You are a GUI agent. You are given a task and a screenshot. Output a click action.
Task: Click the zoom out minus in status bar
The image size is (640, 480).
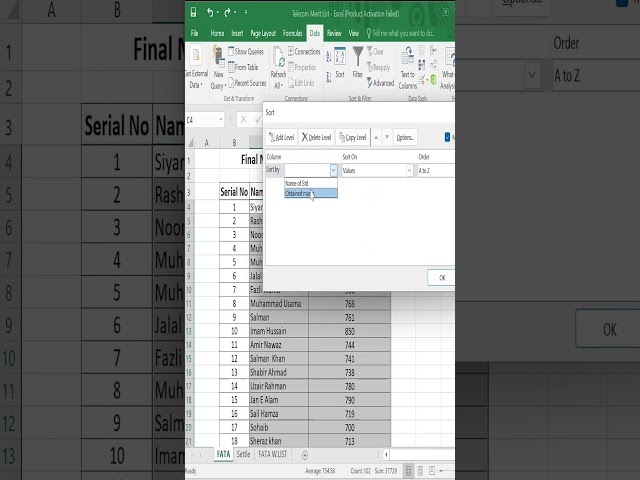click(x=441, y=471)
